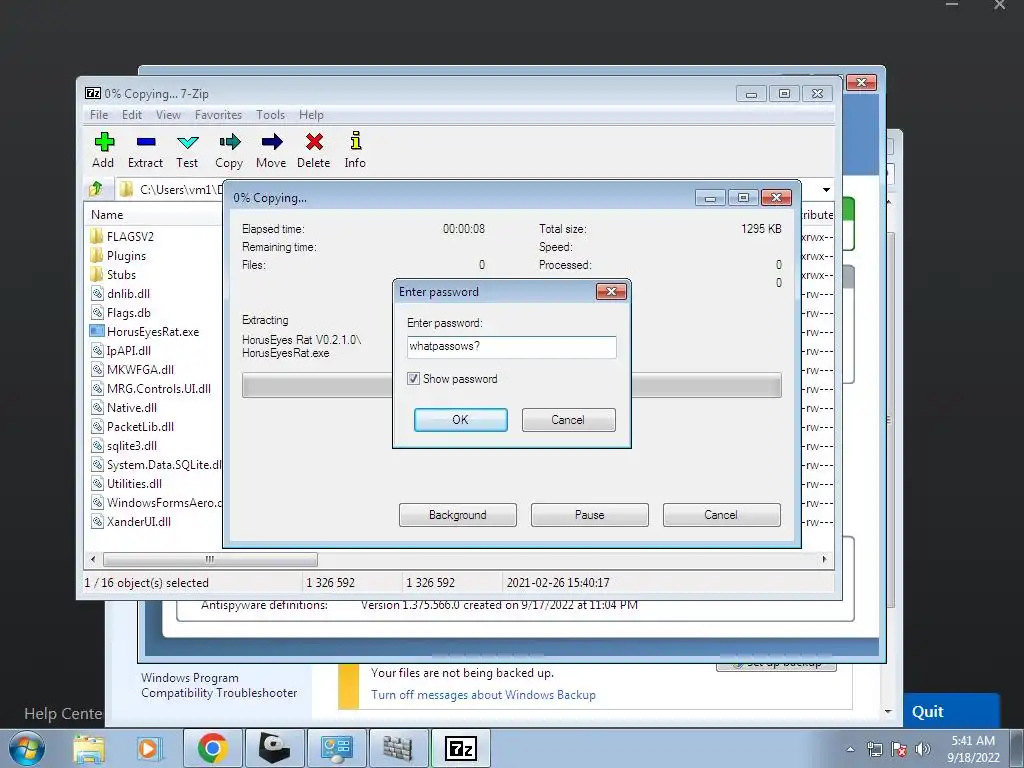Click Windows Program Compatibility Troubleshooter link
This screenshot has width=1024, height=768.
pos(219,685)
